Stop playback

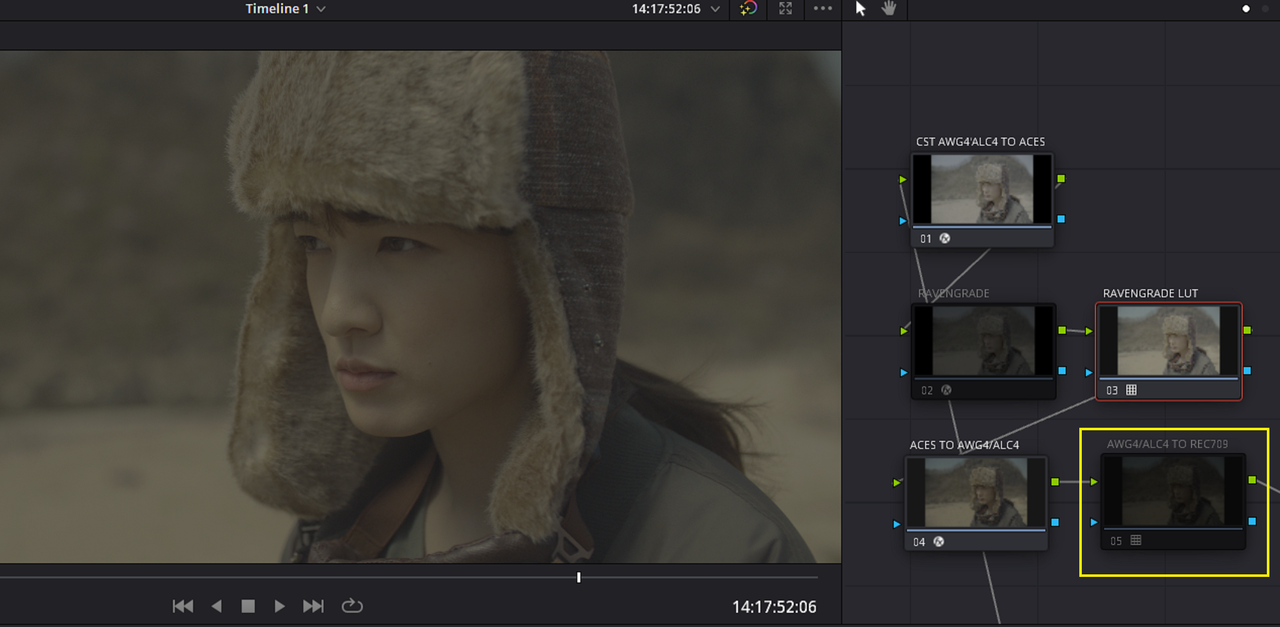pyautogui.click(x=248, y=606)
